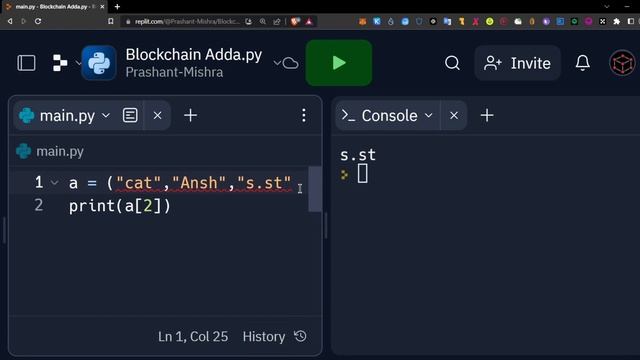Open the green smiley extension icon

tap(489, 22)
